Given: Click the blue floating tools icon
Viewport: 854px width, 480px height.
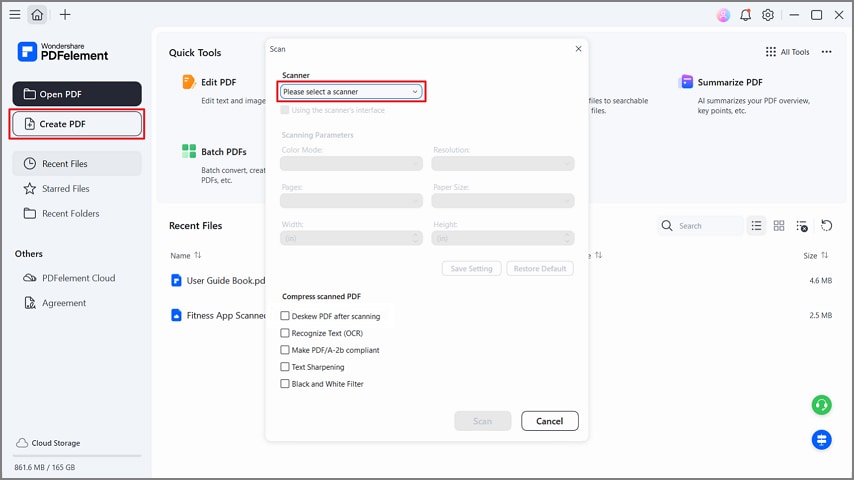Looking at the screenshot, I should point(821,439).
